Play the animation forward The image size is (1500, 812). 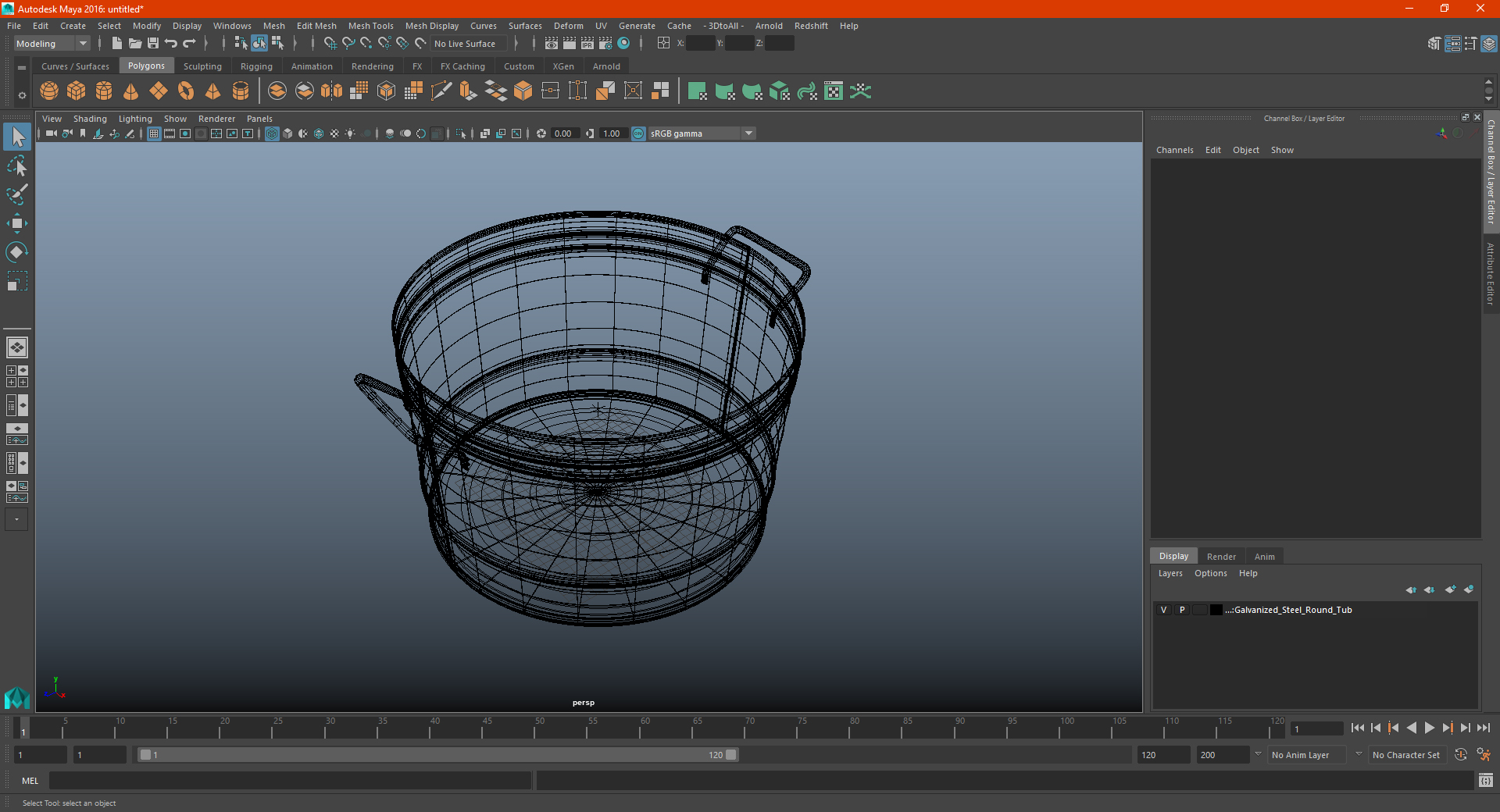coord(1430,728)
